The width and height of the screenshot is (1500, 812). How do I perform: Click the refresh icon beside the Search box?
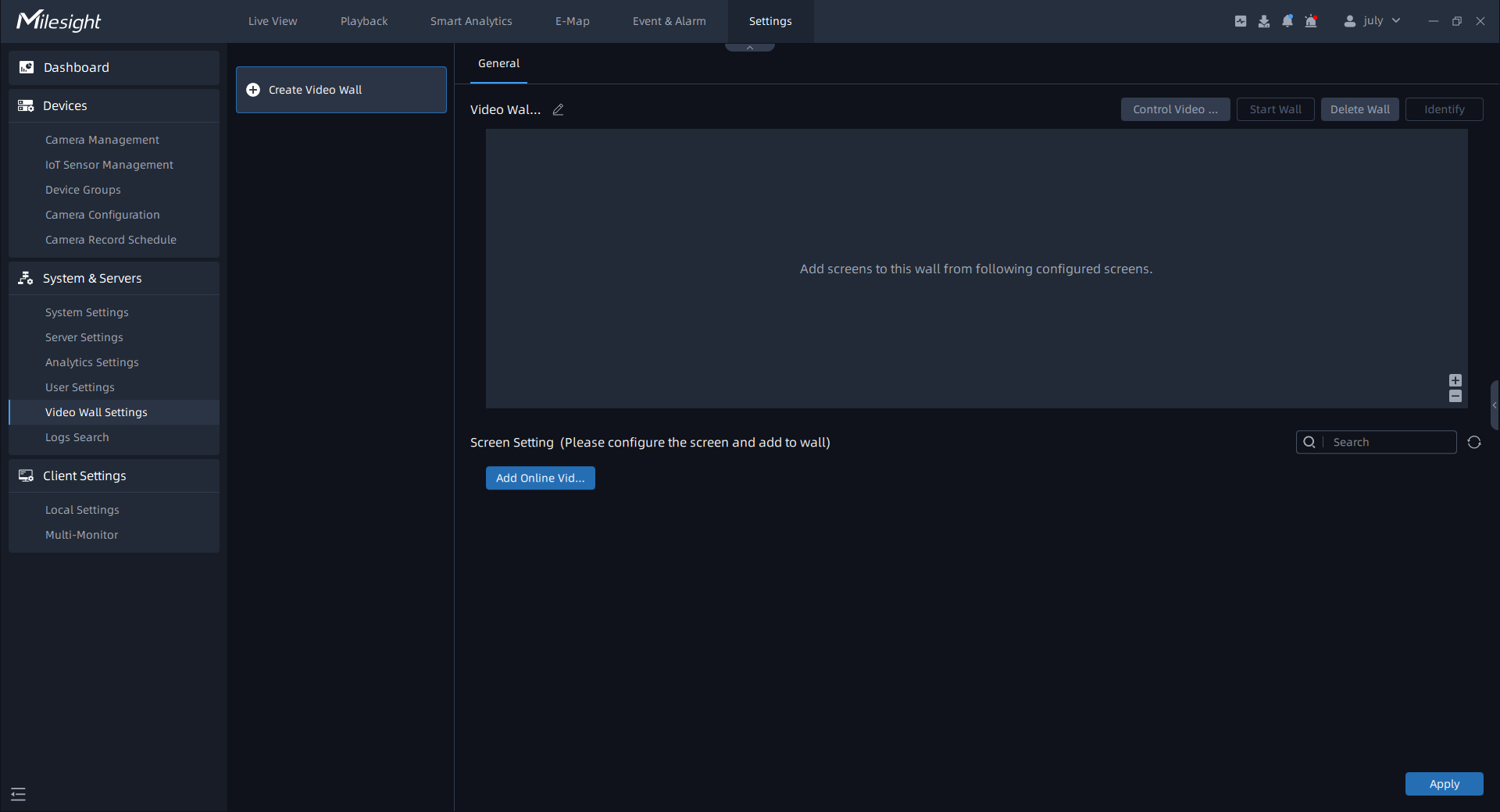tap(1473, 443)
